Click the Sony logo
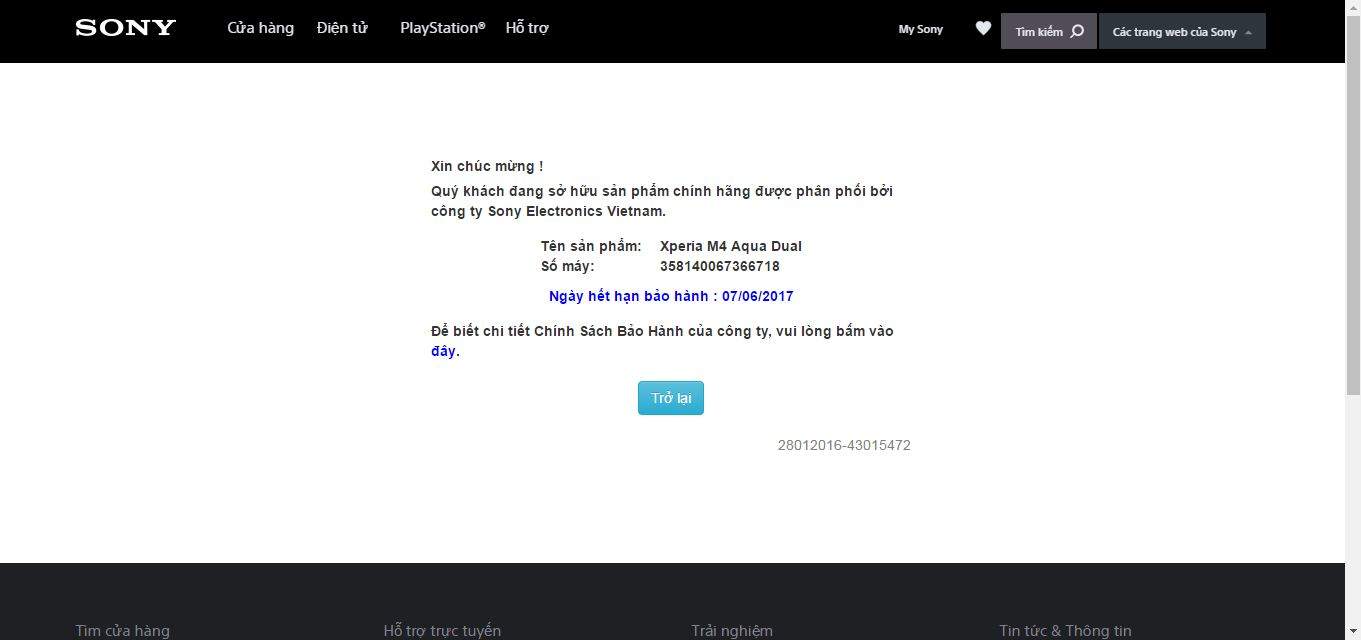The image size is (1361, 640). pos(125,28)
